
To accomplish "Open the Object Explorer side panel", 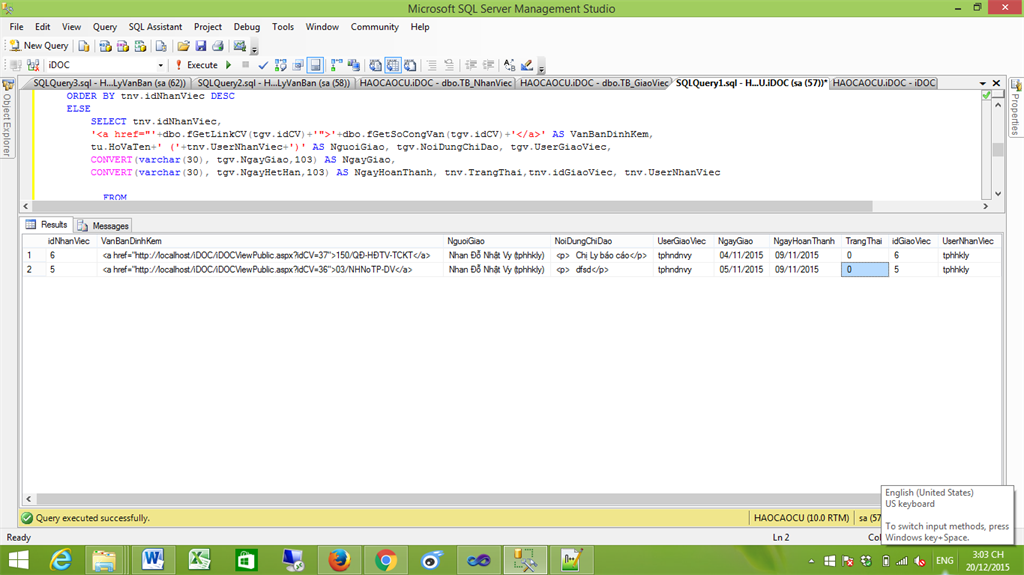I will click(7, 118).
